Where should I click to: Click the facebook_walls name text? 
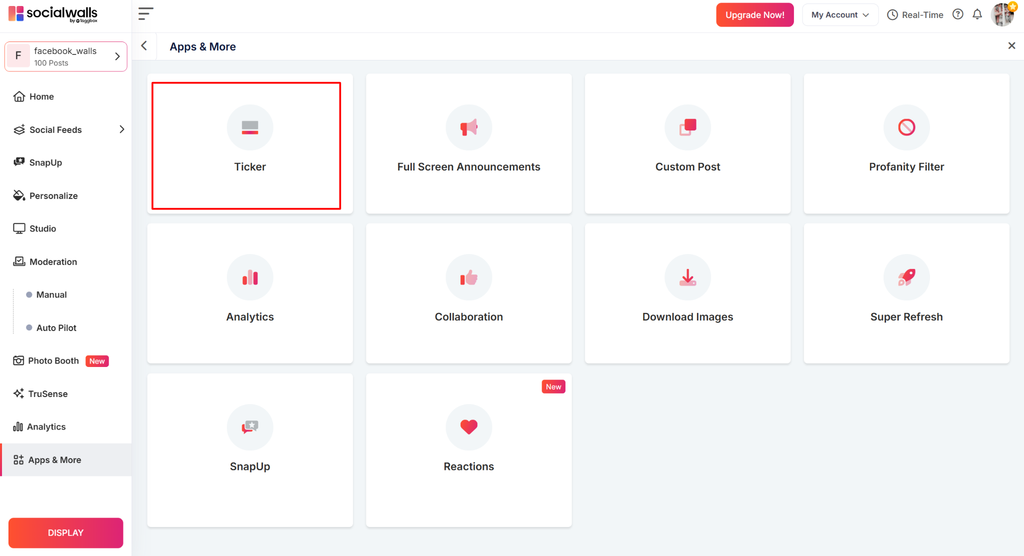tap(65, 51)
